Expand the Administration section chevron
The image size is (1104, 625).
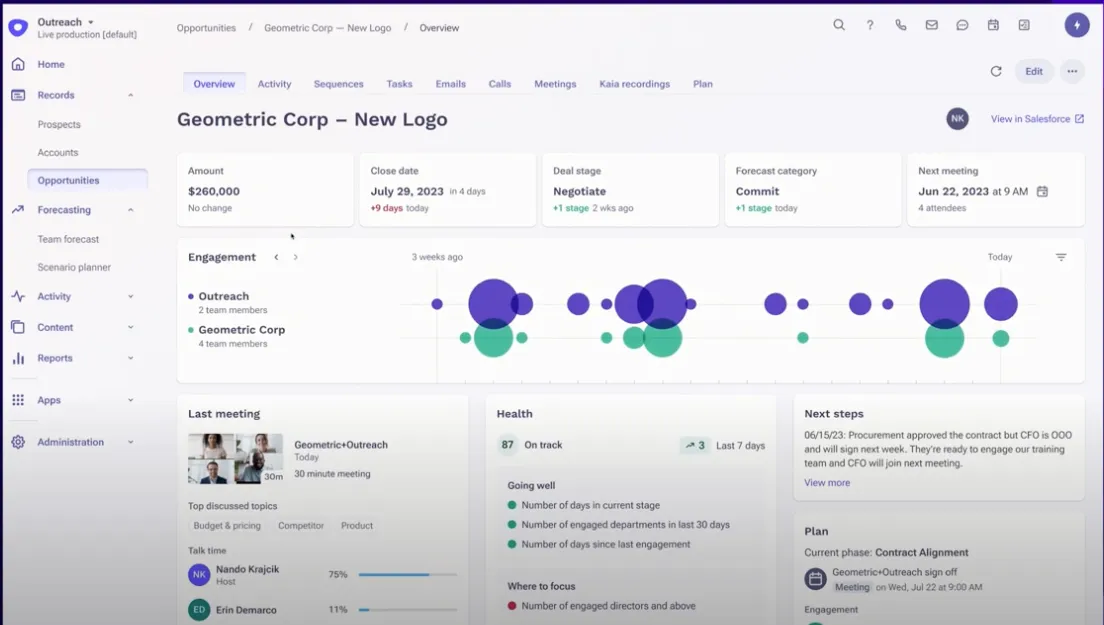(130, 442)
